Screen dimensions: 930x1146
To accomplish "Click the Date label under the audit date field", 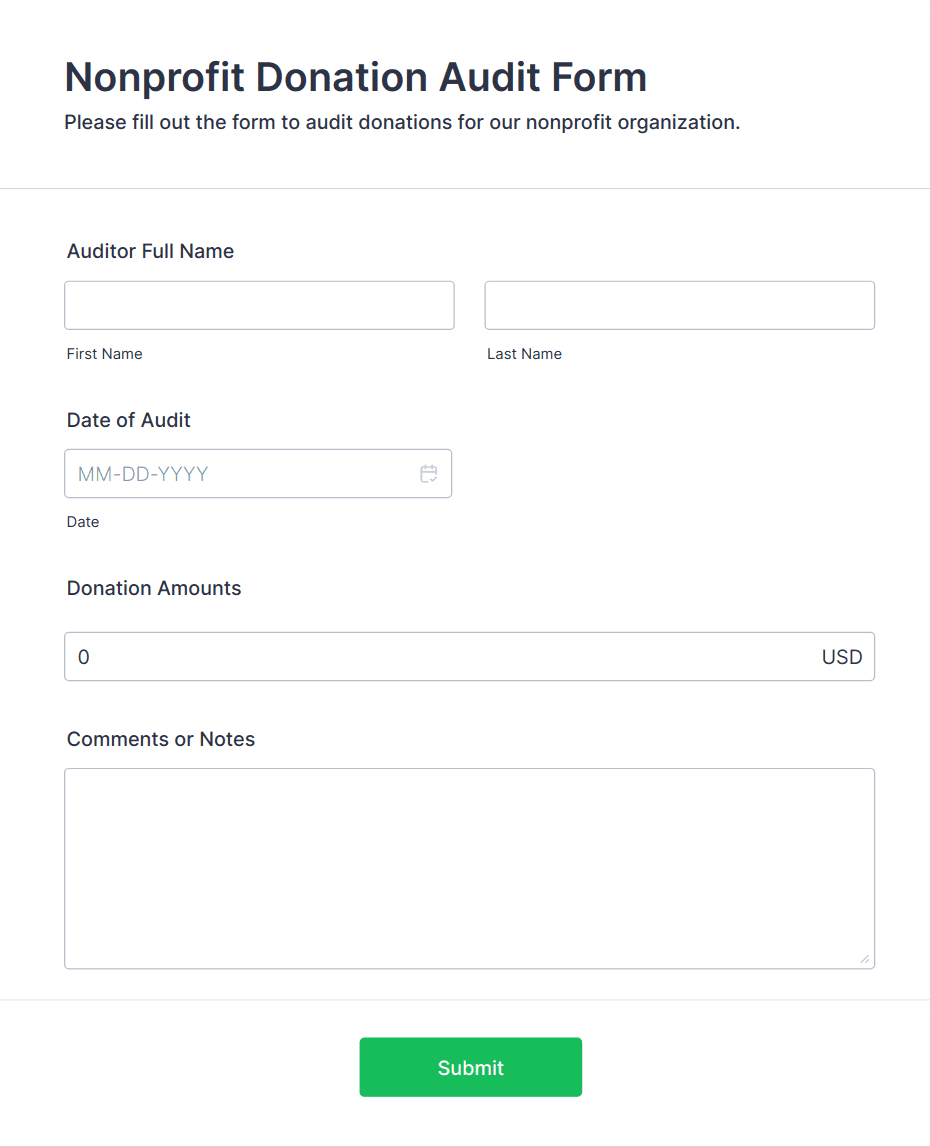I will (x=83, y=521).
